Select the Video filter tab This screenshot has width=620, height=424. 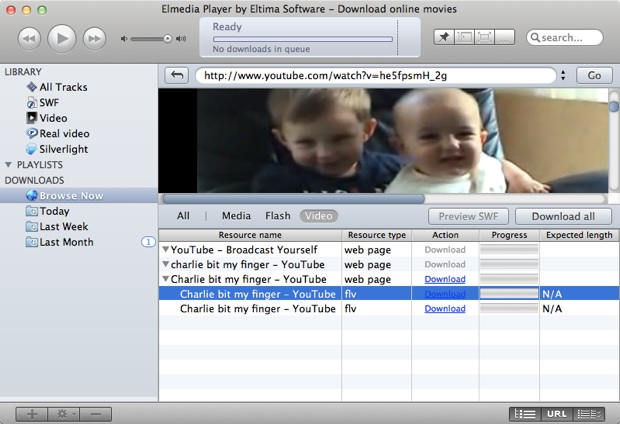[319, 216]
